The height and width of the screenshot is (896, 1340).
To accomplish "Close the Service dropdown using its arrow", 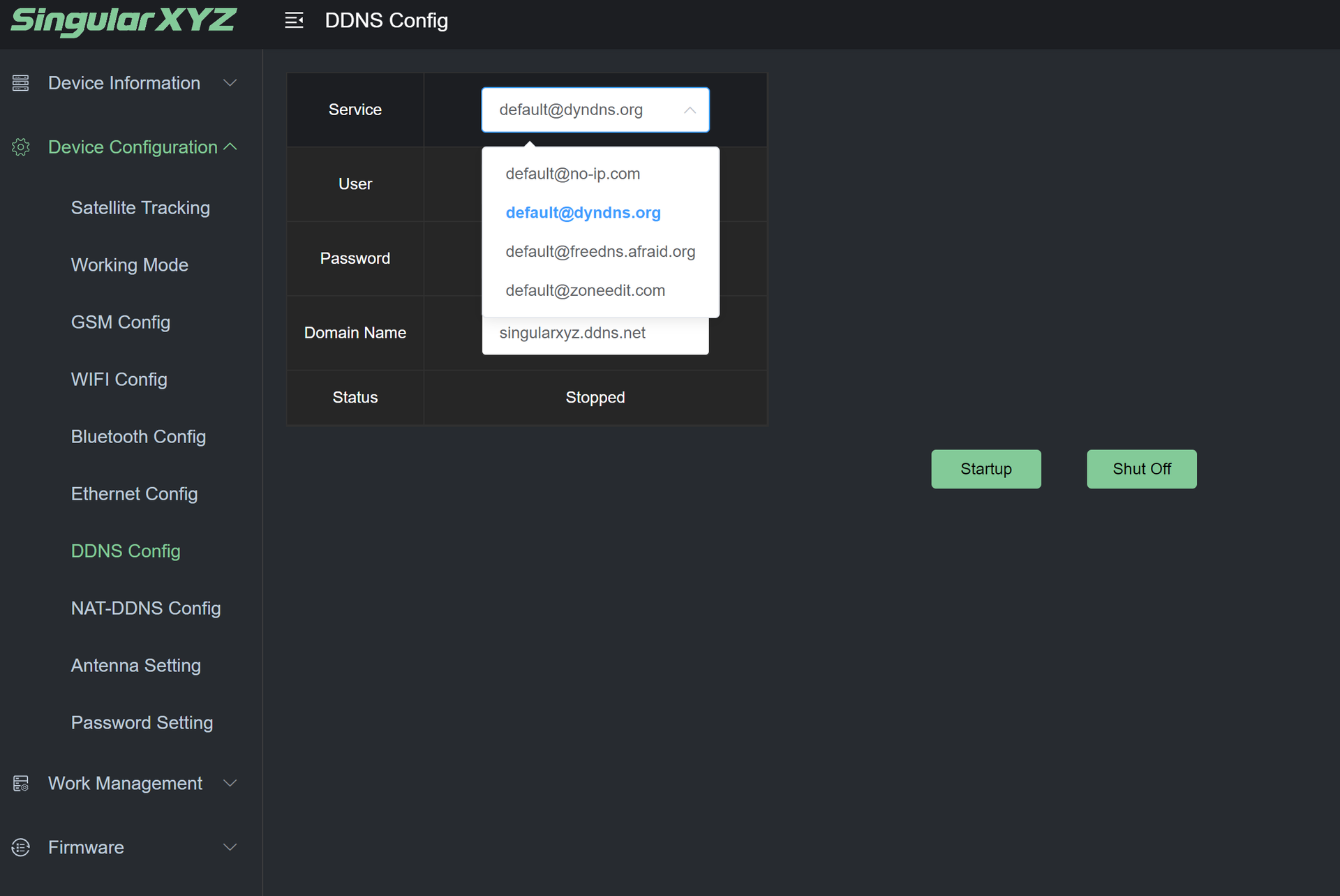I will (690, 110).
